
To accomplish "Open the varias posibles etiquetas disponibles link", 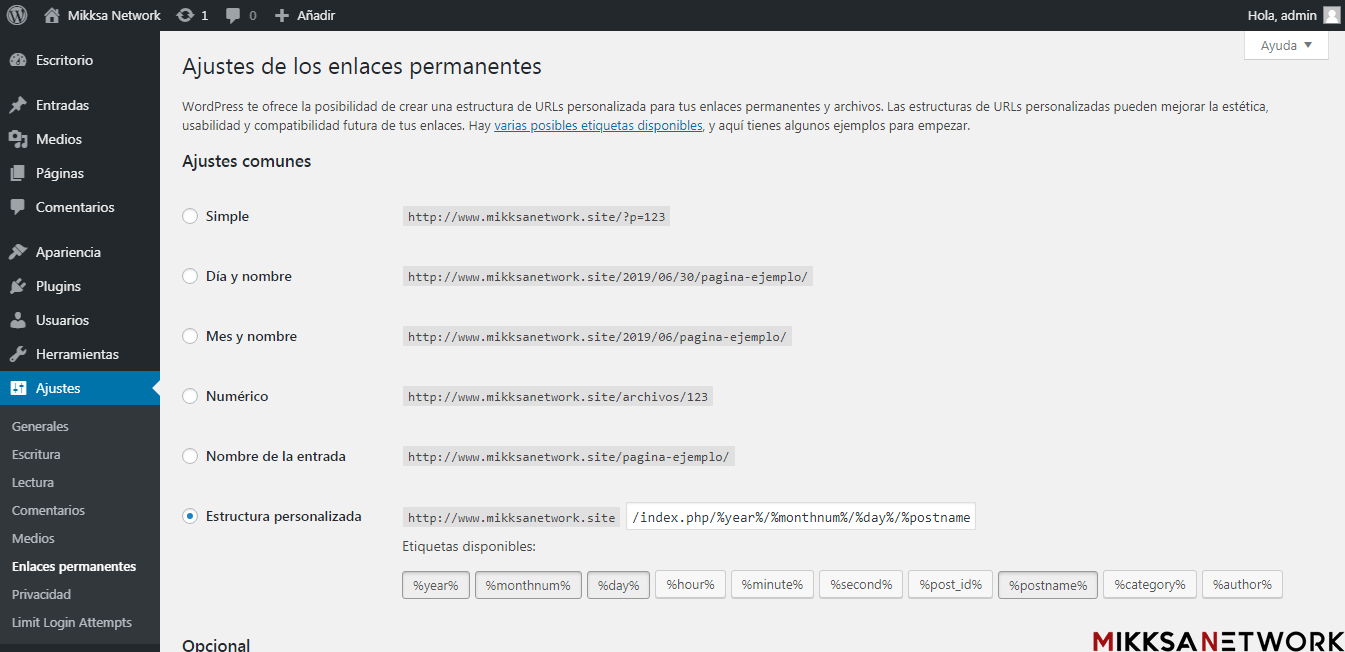I will click(x=598, y=126).
